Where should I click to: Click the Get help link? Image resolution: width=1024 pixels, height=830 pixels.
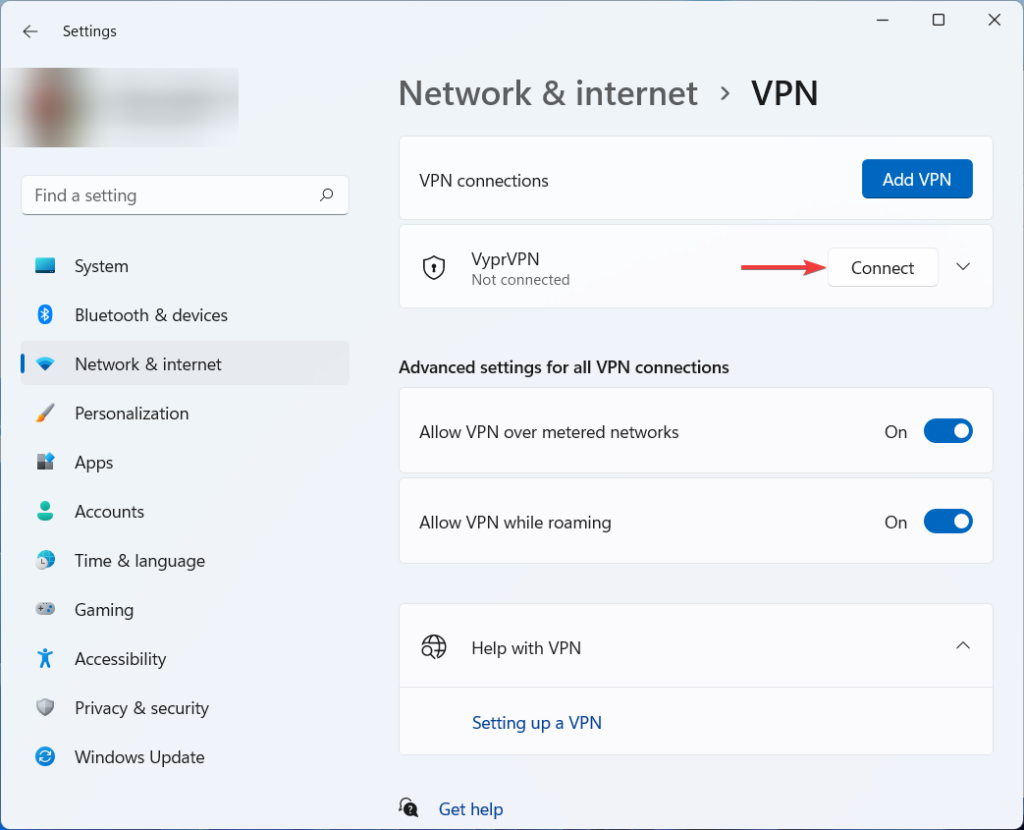470,809
